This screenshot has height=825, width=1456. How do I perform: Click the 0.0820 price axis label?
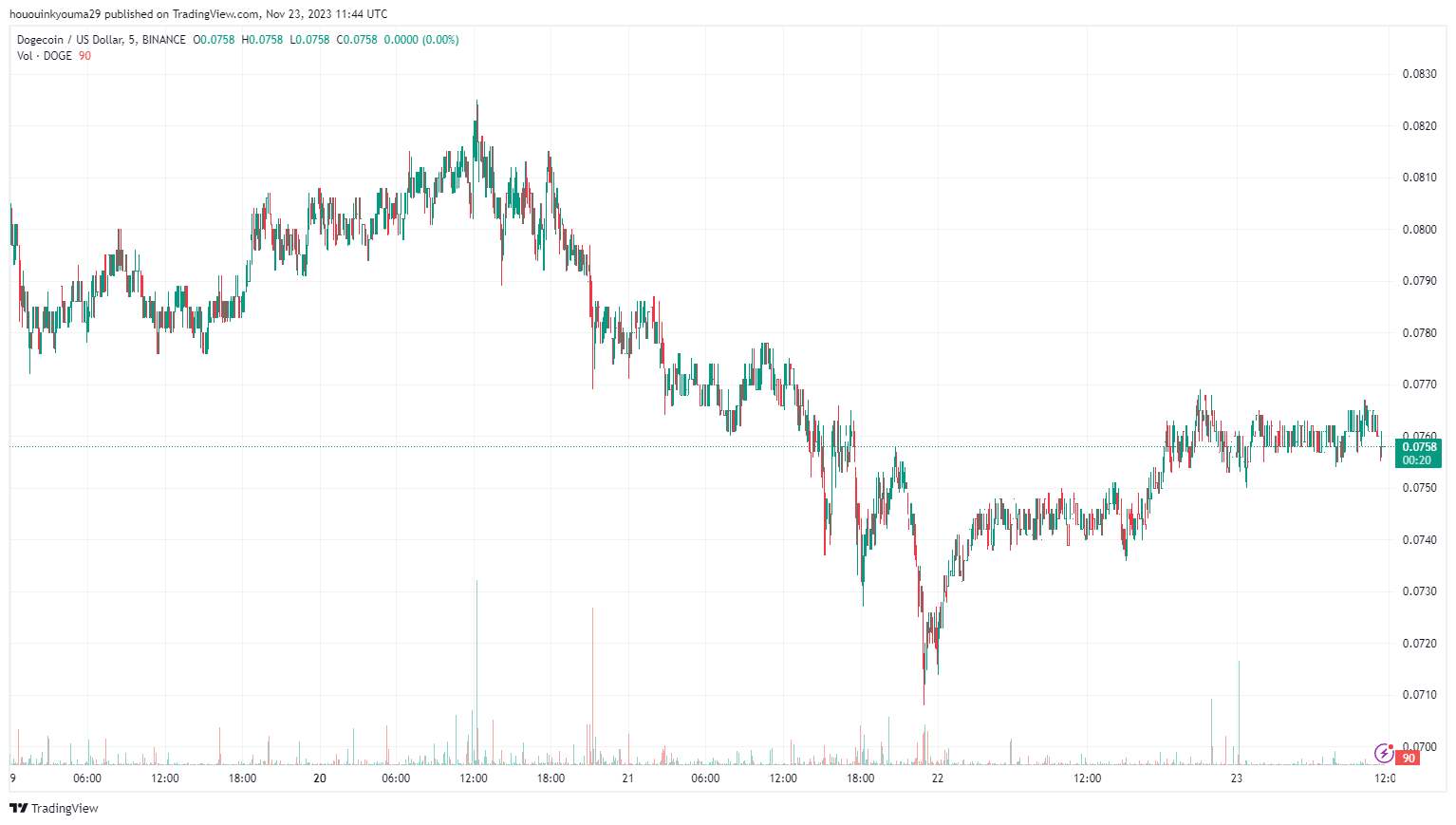coord(1419,126)
